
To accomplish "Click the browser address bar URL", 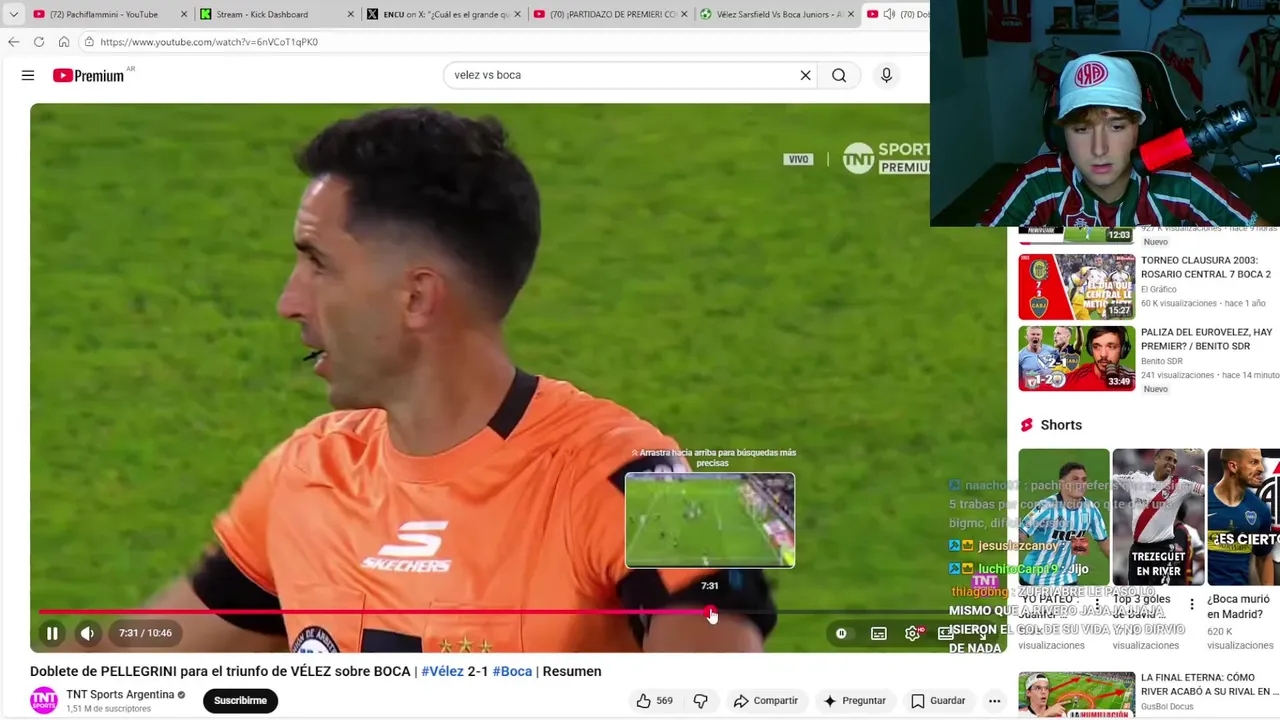I will [209, 42].
